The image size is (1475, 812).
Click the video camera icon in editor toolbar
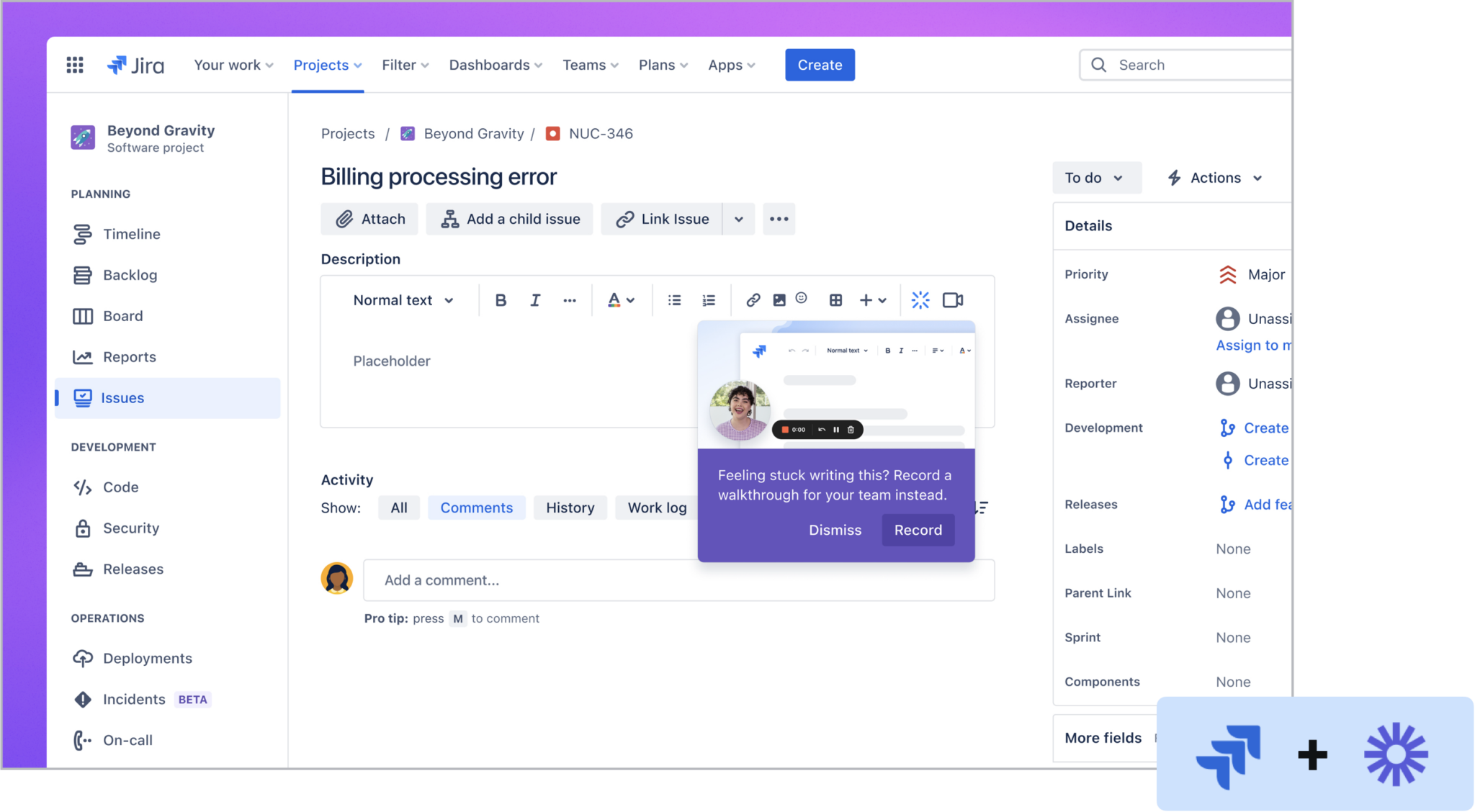pyautogui.click(x=953, y=300)
